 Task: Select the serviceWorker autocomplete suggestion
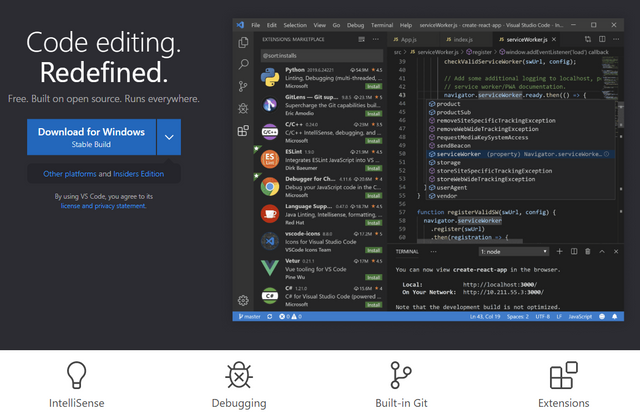pos(521,154)
